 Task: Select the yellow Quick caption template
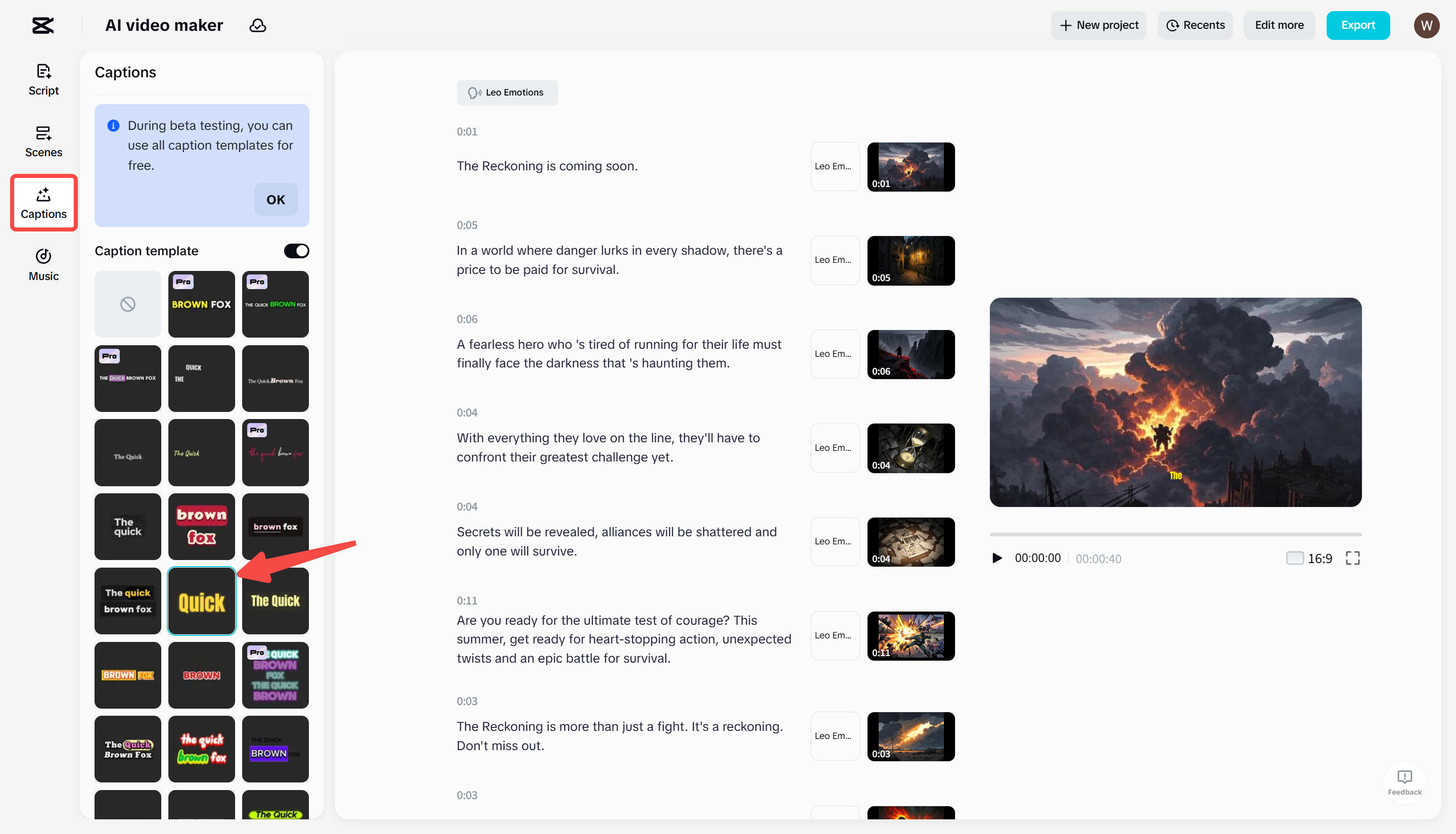pyautogui.click(x=201, y=601)
